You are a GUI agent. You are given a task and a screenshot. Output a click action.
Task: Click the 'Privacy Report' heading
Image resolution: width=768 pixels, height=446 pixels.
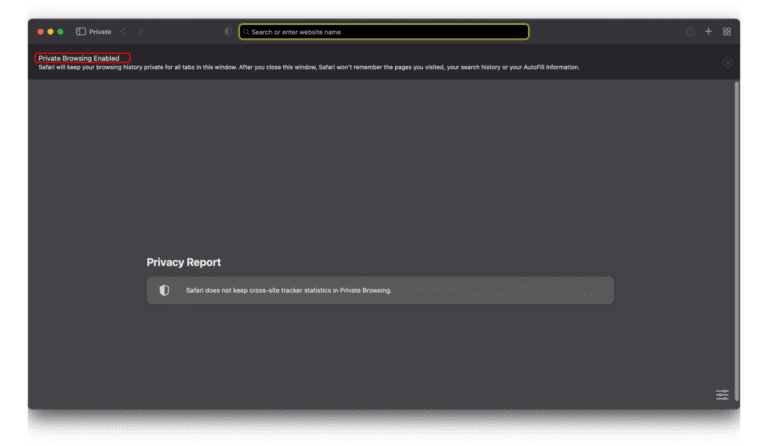pos(184,262)
